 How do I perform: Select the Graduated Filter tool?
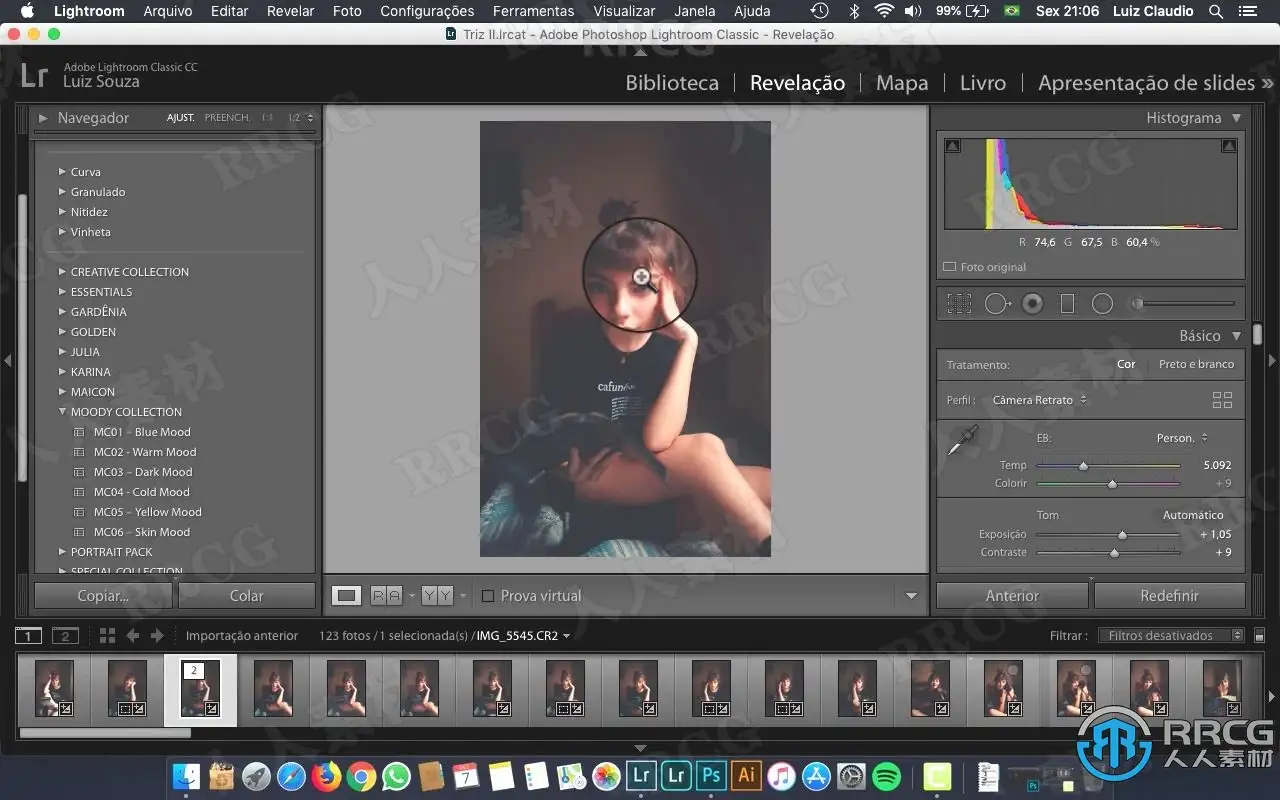[1067, 304]
